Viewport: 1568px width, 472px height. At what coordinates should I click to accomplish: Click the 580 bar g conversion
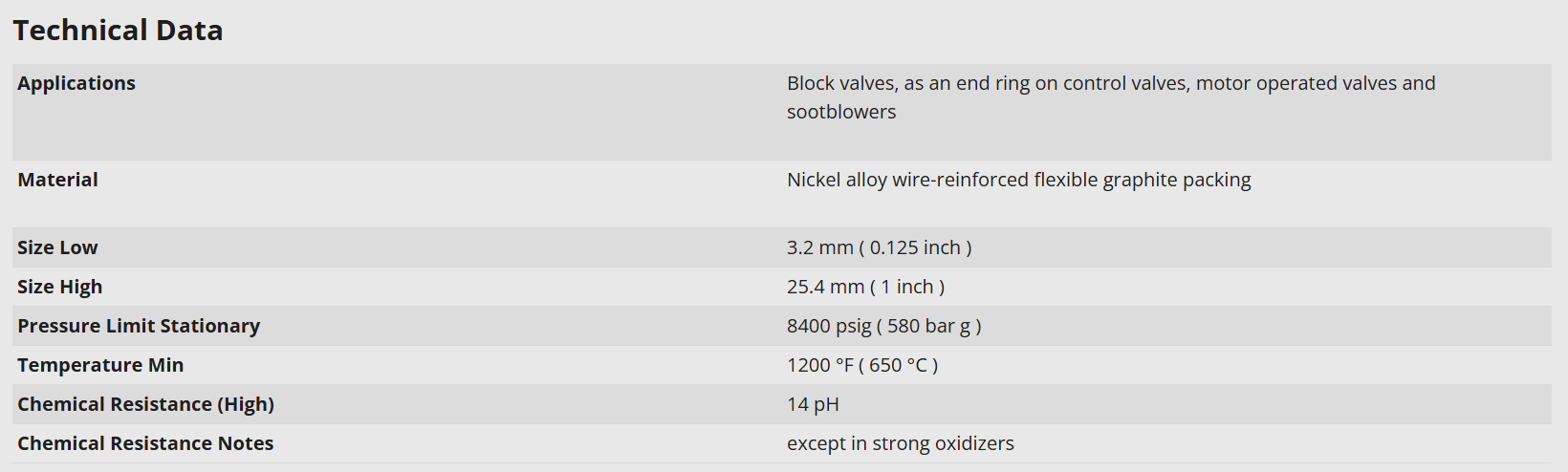[x=928, y=326]
